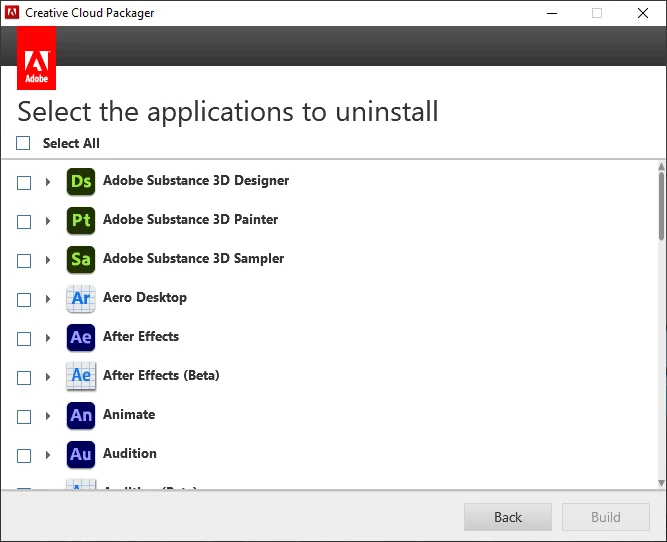667x542 pixels.
Task: Click the Adobe Substance 3D Designer icon
Action: 81,182
